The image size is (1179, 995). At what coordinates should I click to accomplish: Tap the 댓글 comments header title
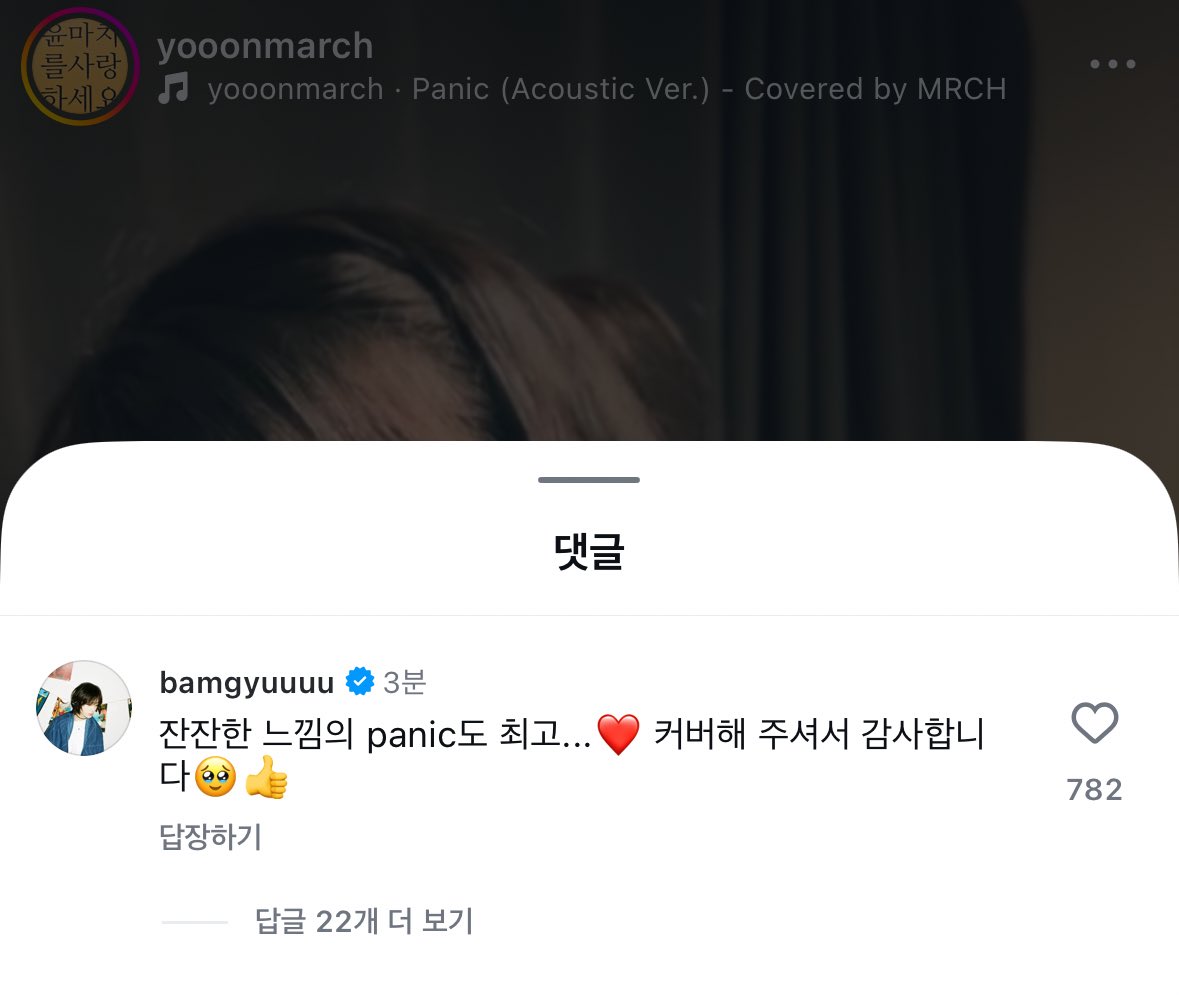click(x=589, y=551)
